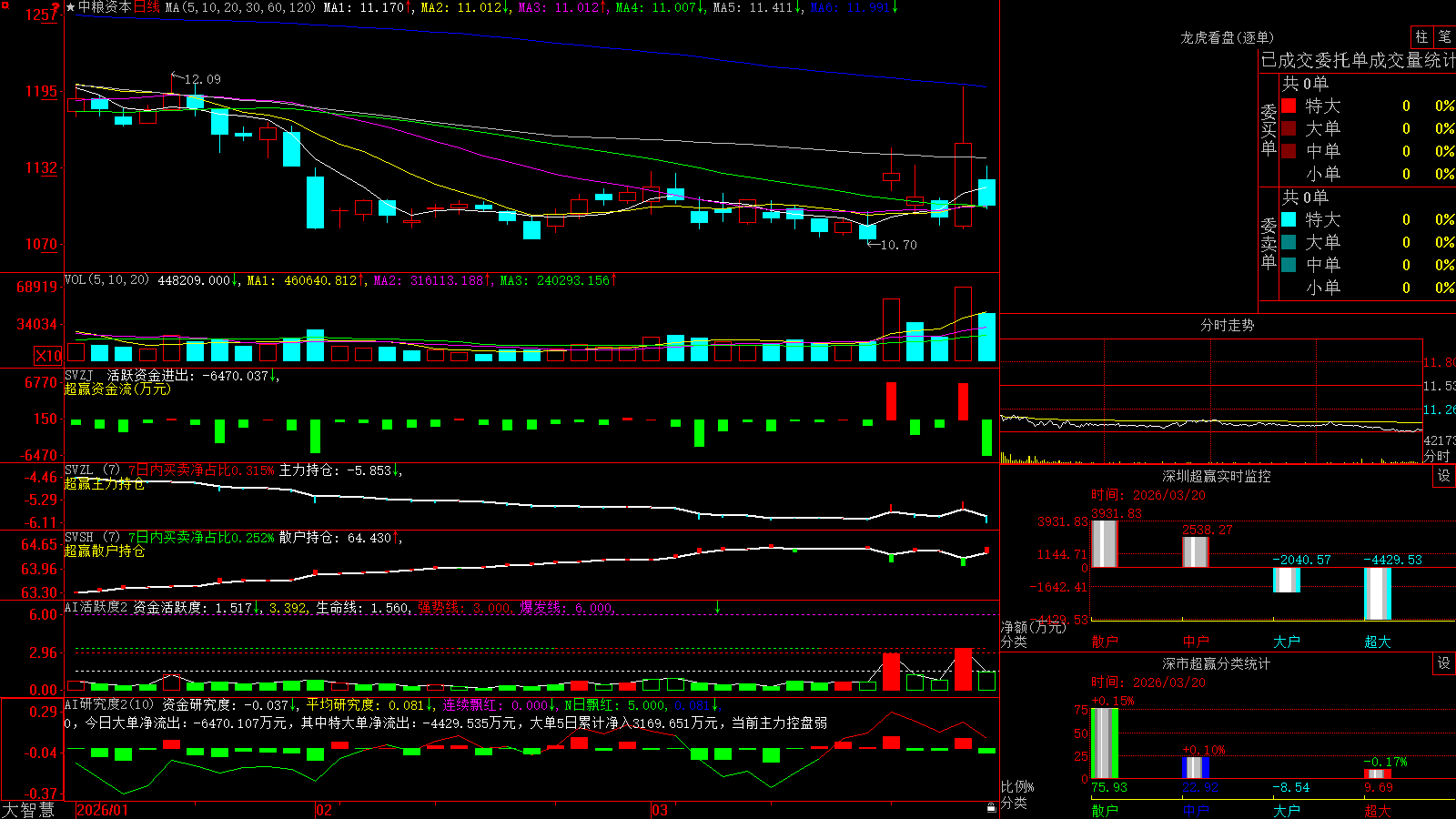Click the 散户 3931.83 bar in 实时监控
This screenshot has width=1456, height=819.
pyautogui.click(x=1104, y=544)
